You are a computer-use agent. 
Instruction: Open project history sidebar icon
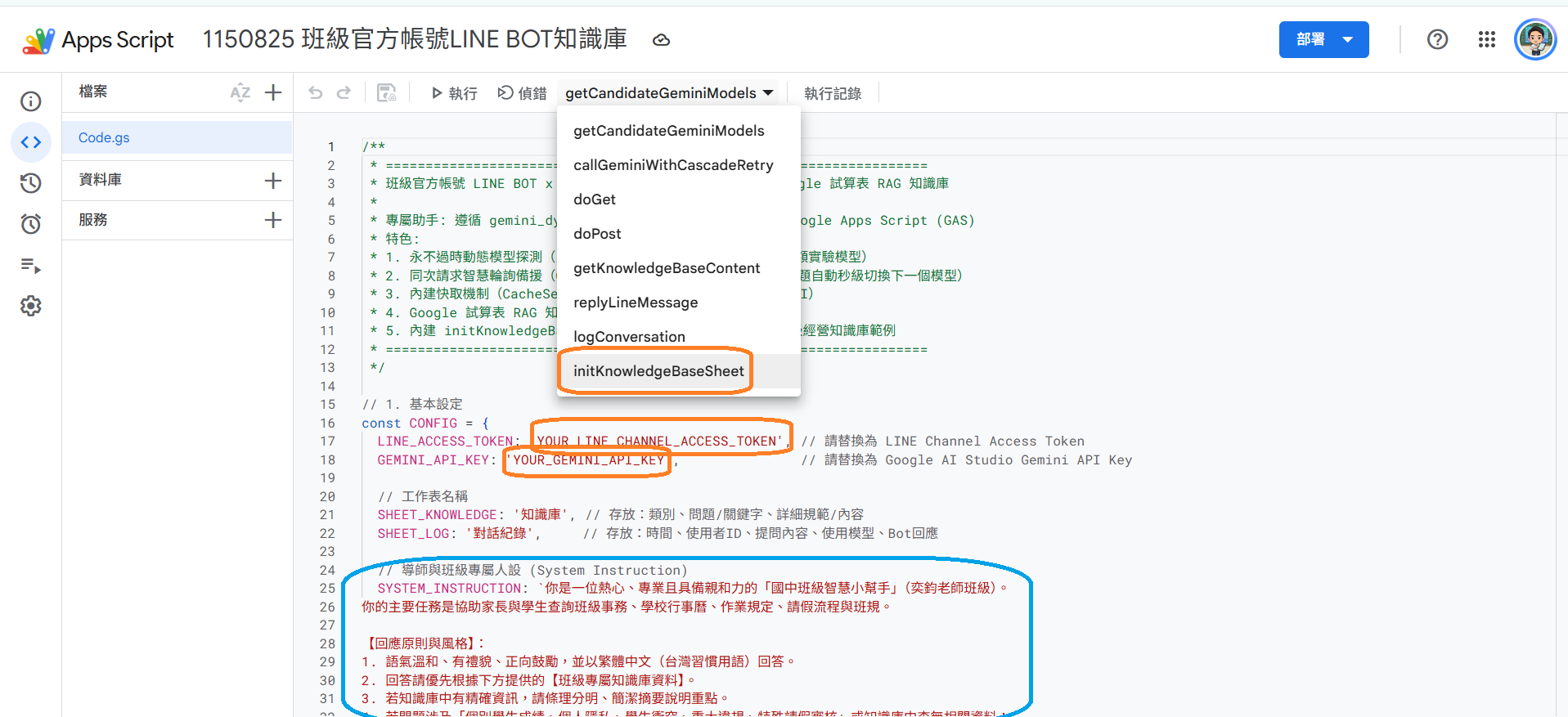[x=31, y=183]
